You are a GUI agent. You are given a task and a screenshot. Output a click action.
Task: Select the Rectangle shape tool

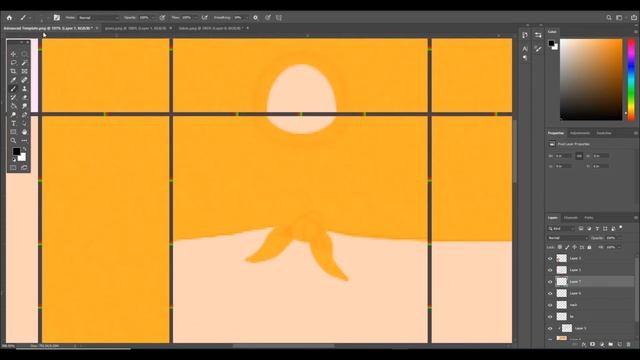pyautogui.click(x=13, y=132)
